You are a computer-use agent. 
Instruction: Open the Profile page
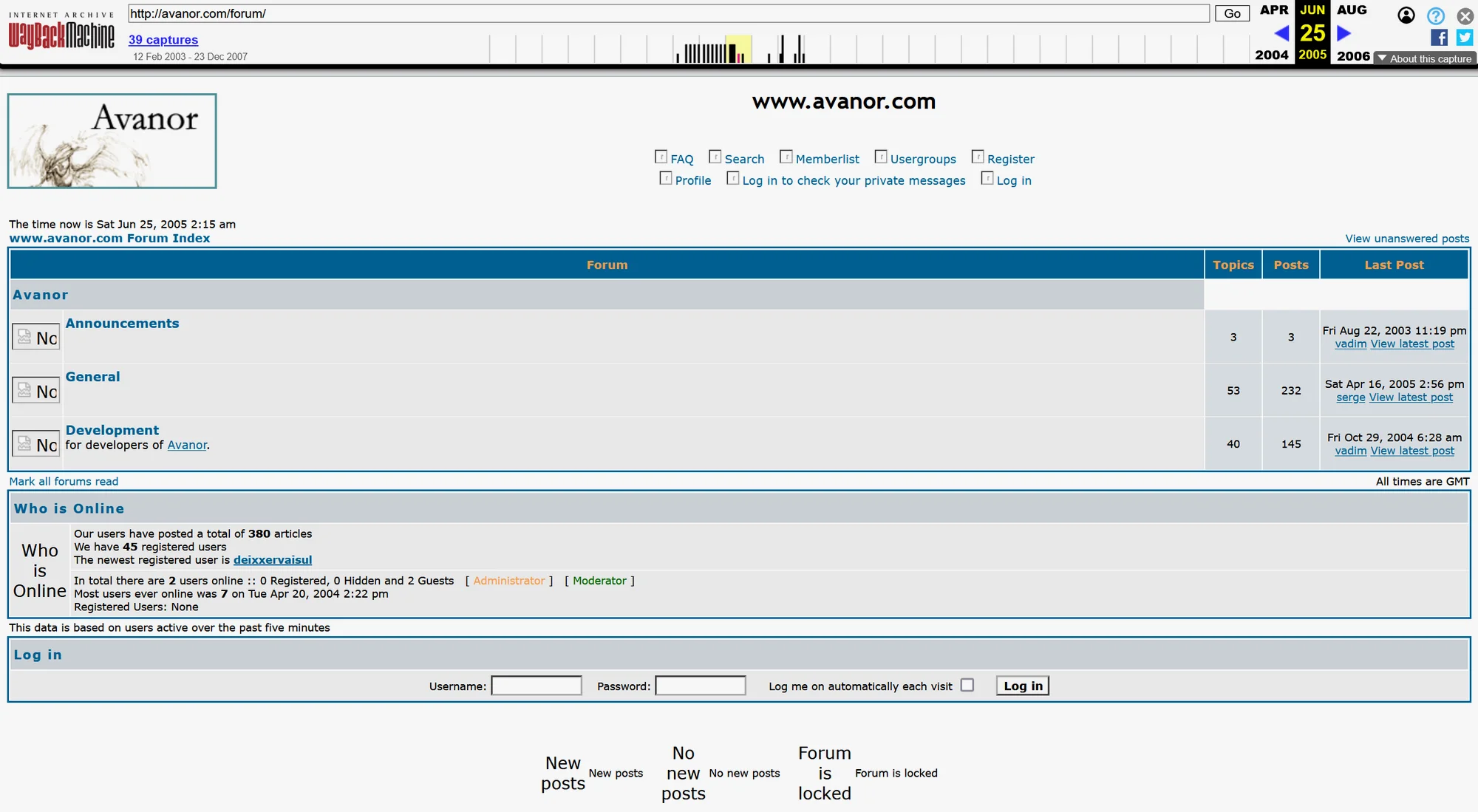click(x=692, y=180)
